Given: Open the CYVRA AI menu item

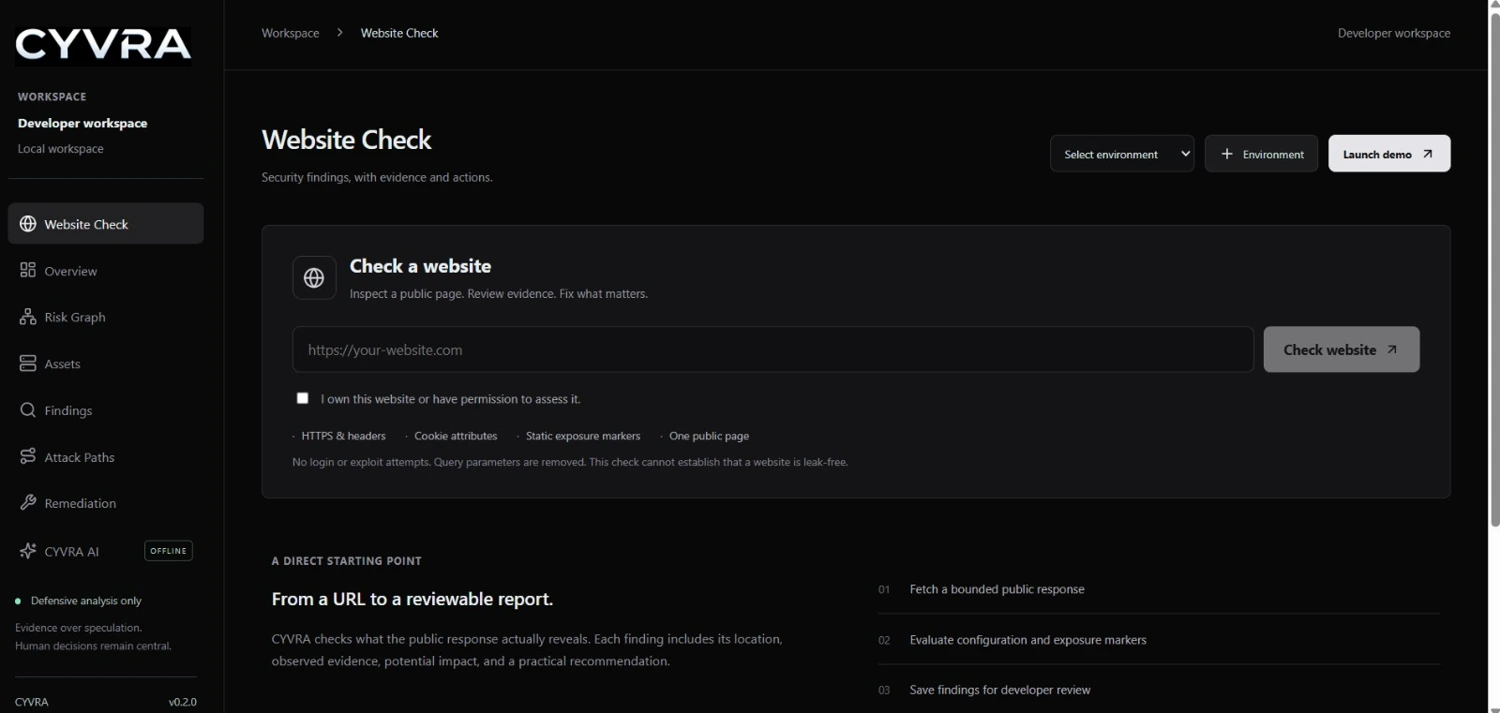Looking at the screenshot, I should (x=106, y=551).
